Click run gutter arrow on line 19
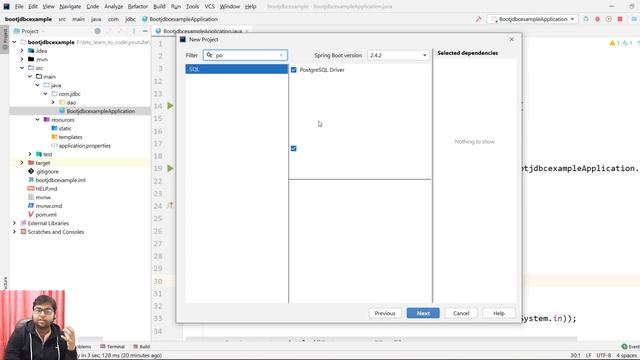The image size is (640, 360). point(170,168)
